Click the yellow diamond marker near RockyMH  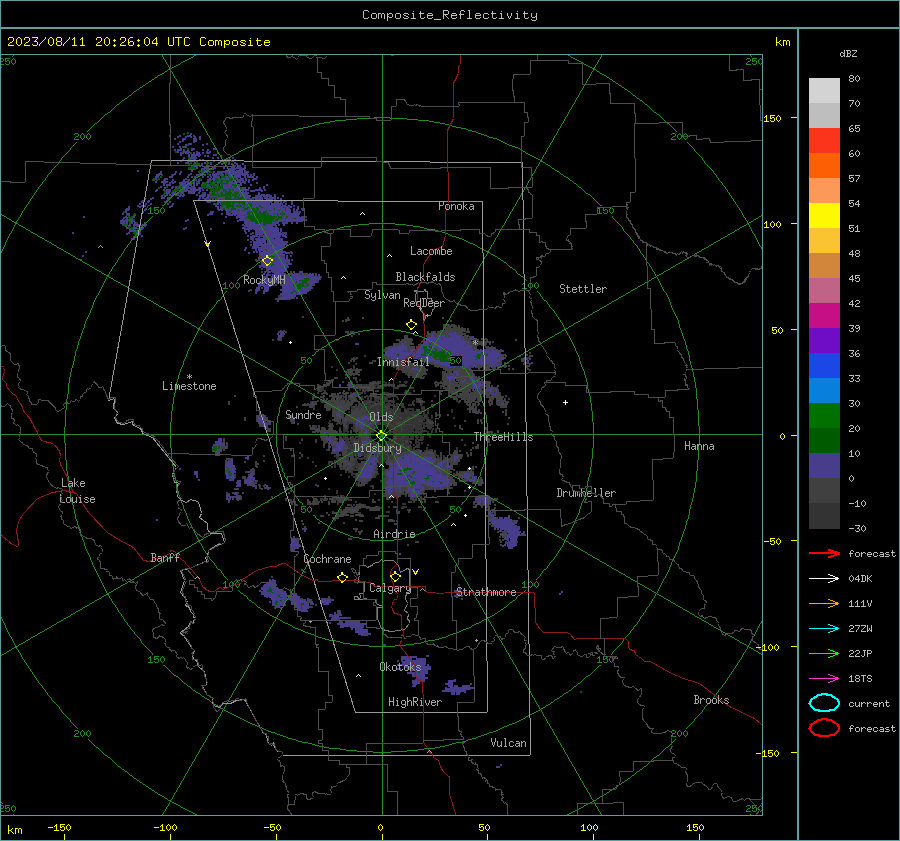point(267,261)
